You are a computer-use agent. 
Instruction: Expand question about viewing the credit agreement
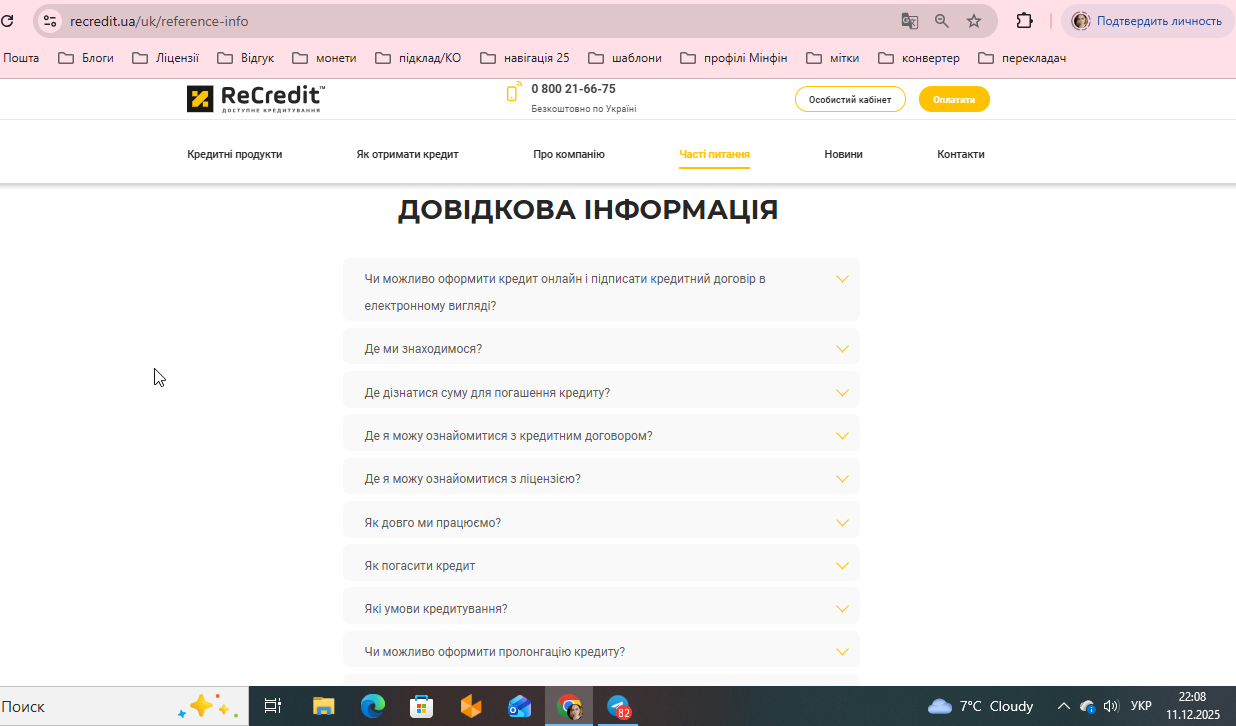(601, 435)
